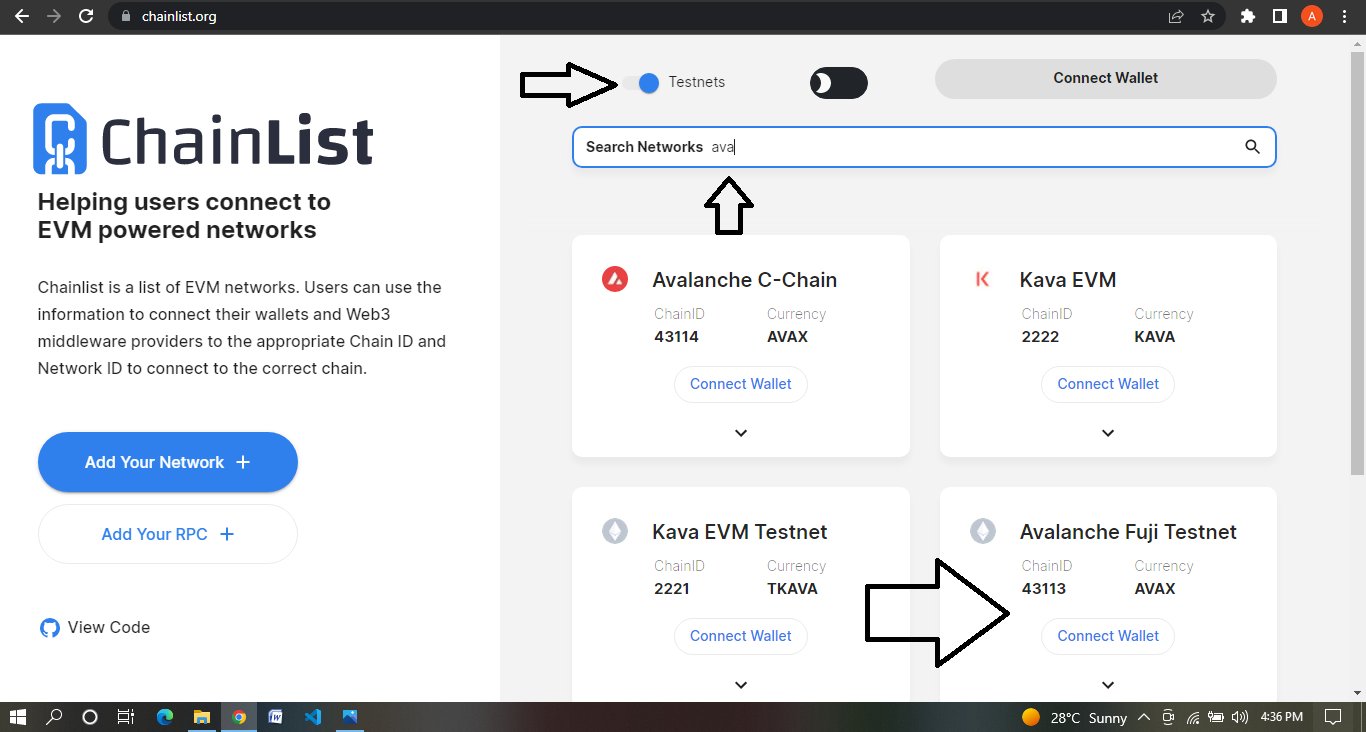
Task: Click chain ID value 2222
Action: point(1040,337)
